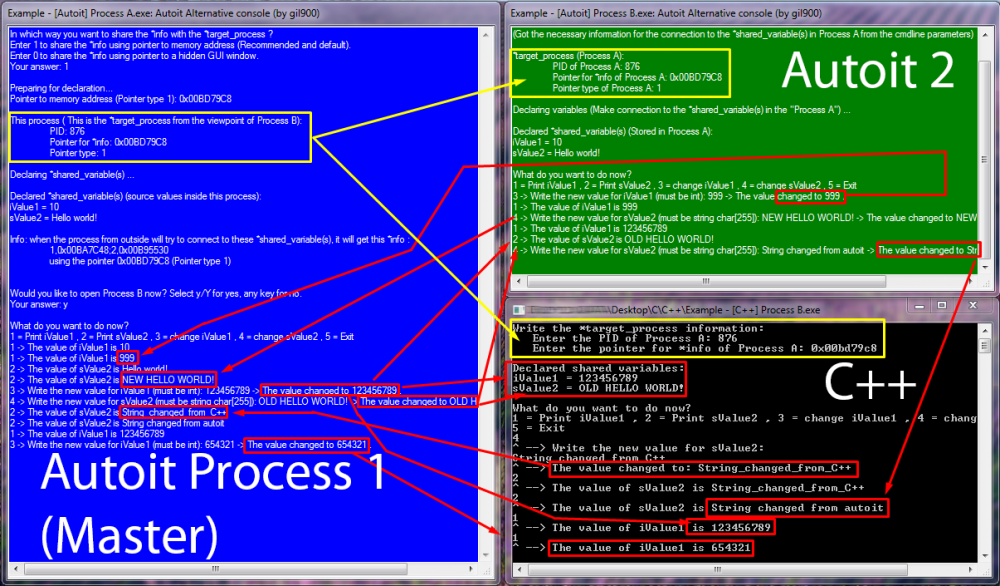Viewport: 1000px width, 586px height.
Task: Click 'iValue1 = 123456789' in C++ console
Action: pyautogui.click(x=575, y=378)
